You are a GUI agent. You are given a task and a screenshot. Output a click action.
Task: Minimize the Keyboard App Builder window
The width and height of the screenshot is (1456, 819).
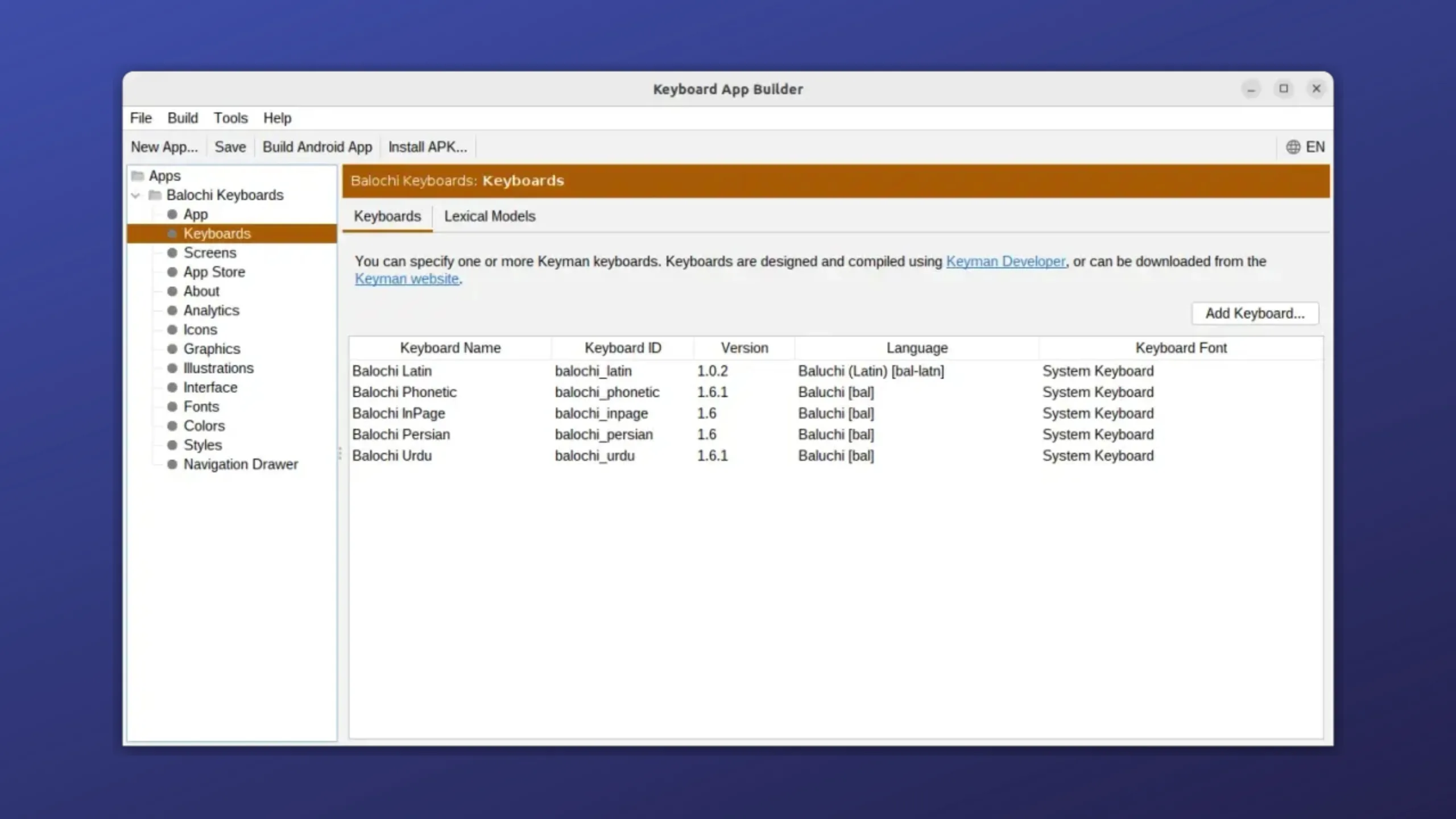pos(1251,89)
